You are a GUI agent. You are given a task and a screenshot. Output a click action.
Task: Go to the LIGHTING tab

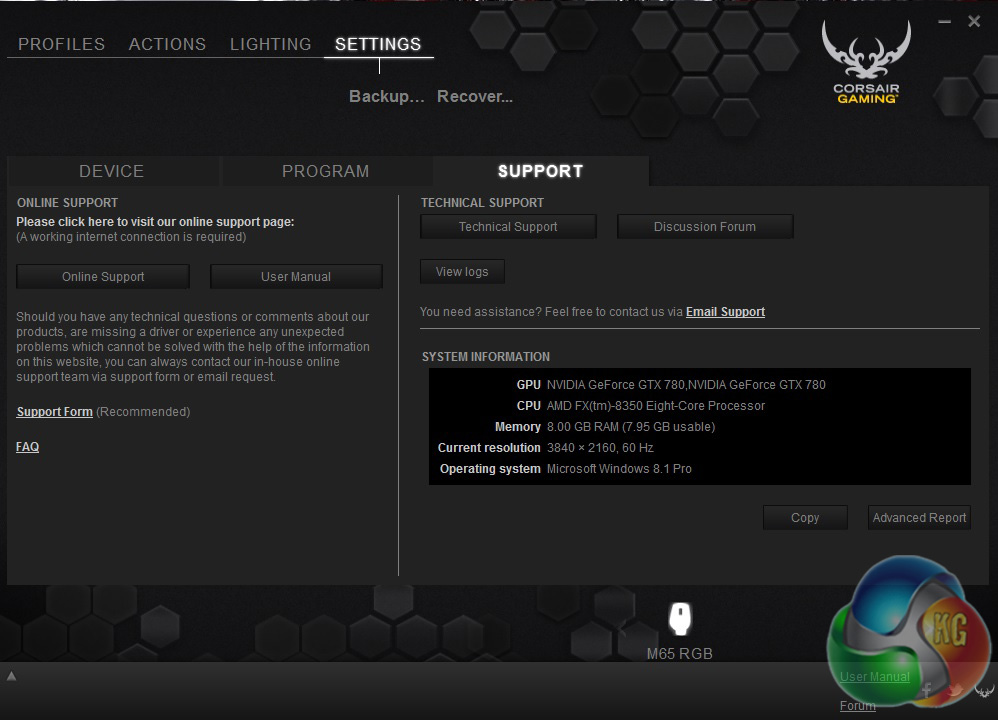(x=271, y=44)
